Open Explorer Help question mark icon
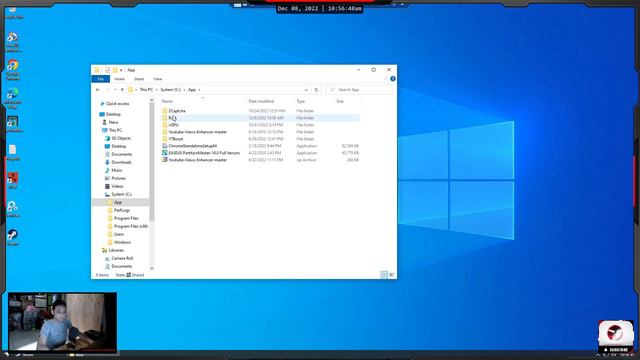Viewport: 640px width, 360px height. [393, 79]
